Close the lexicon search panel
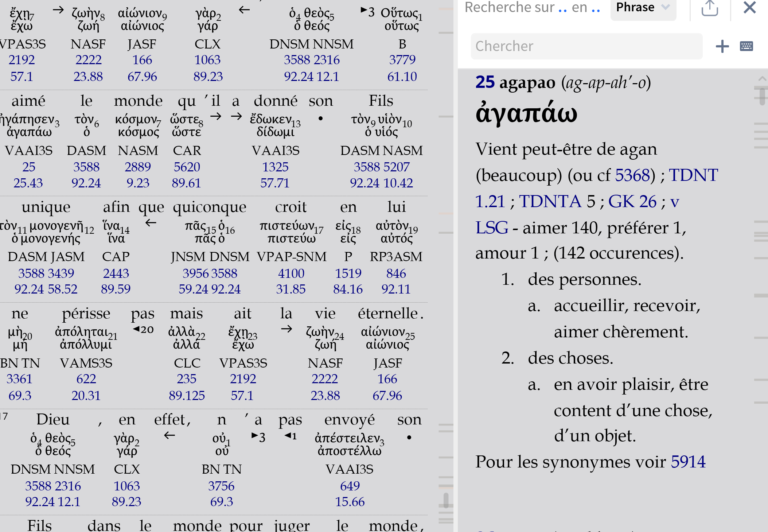The image size is (768, 532). (x=749, y=9)
